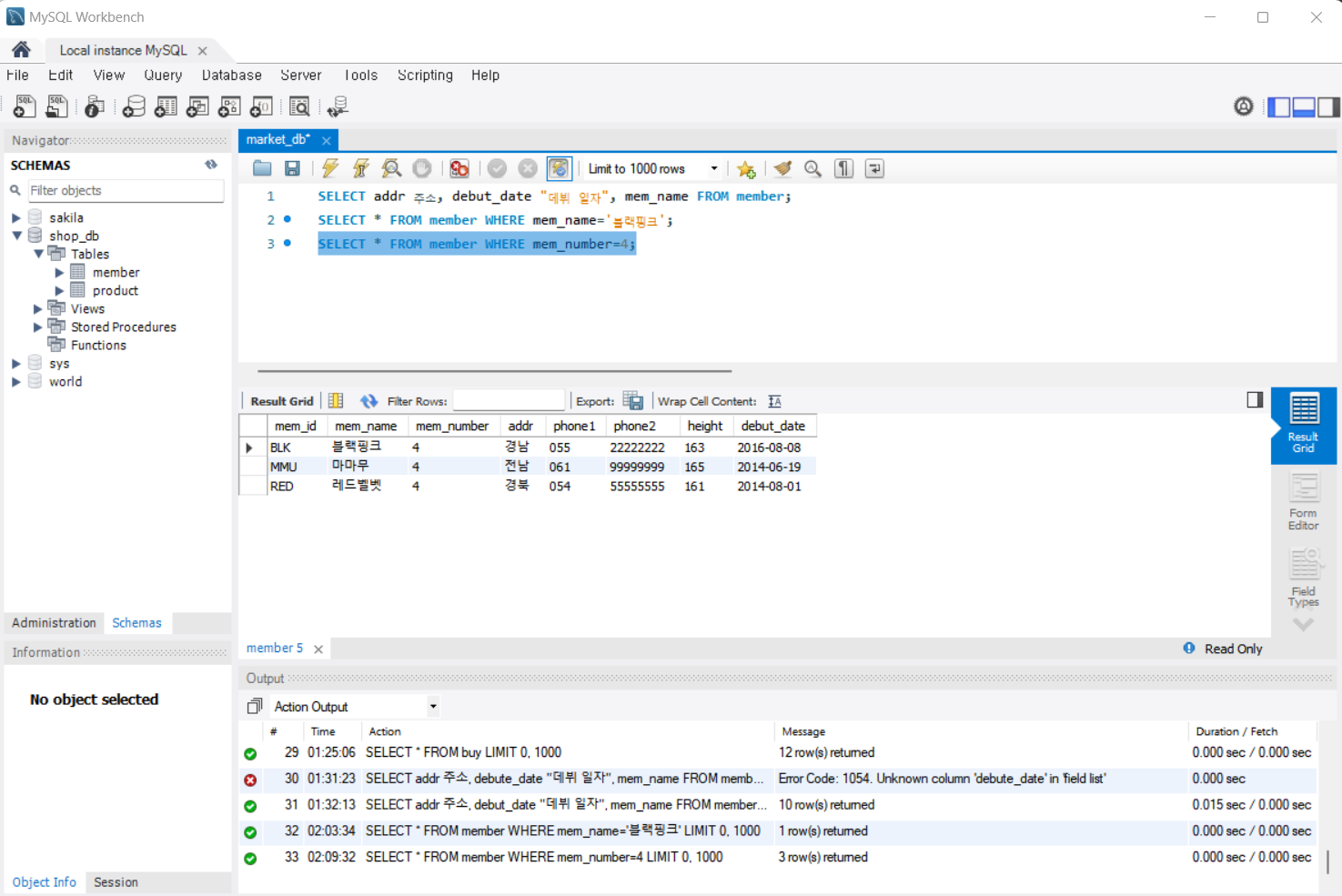Expand the member table node
Image resolution: width=1342 pixels, height=896 pixels.
coord(59,272)
